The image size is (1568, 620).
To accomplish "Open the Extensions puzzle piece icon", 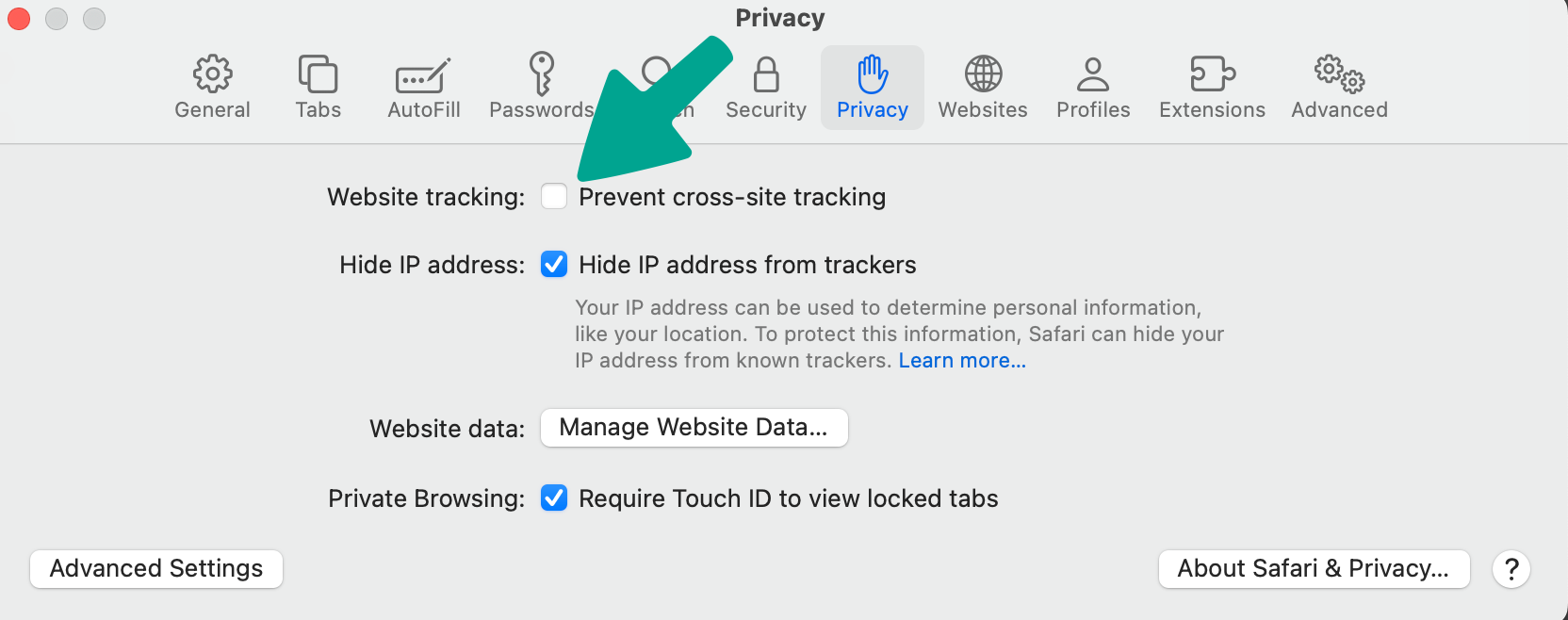I will click(x=1212, y=73).
